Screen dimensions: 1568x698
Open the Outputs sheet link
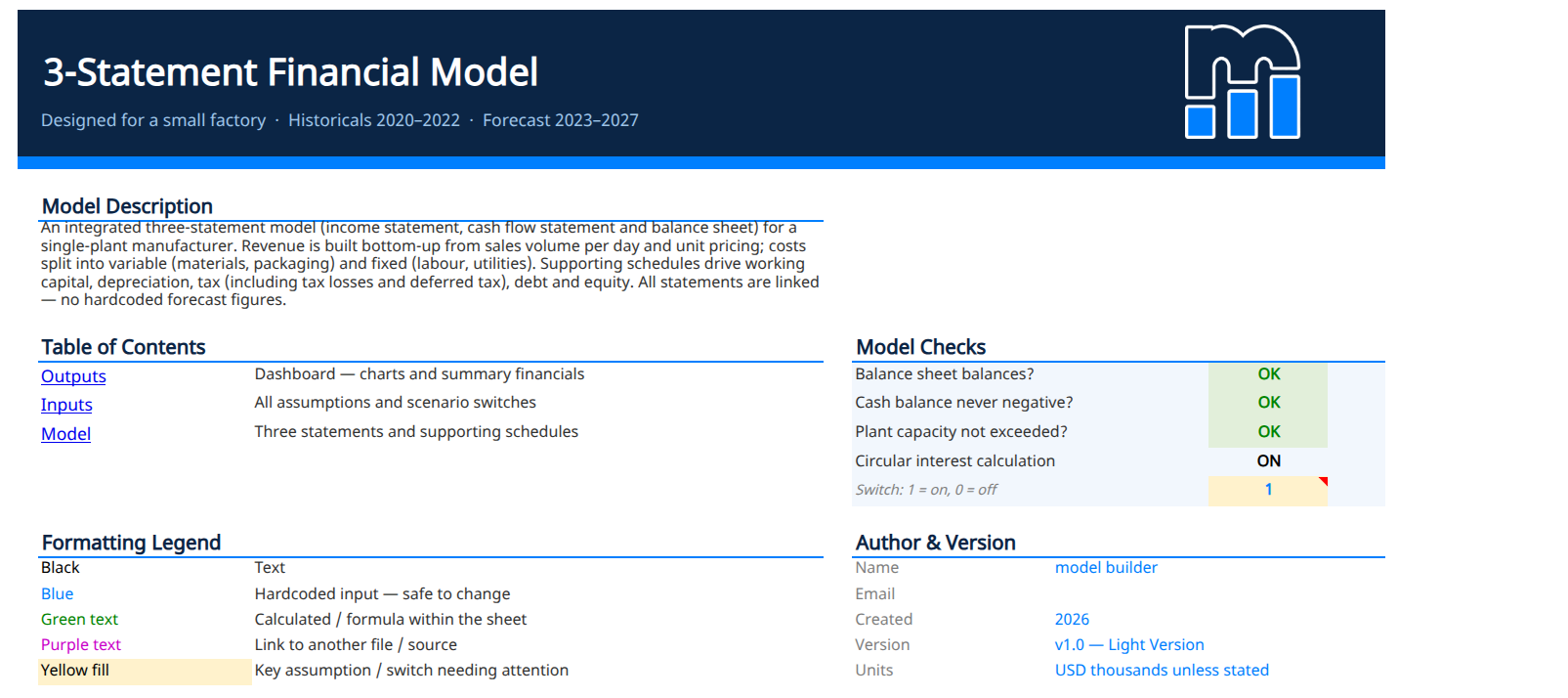pyautogui.click(x=73, y=376)
